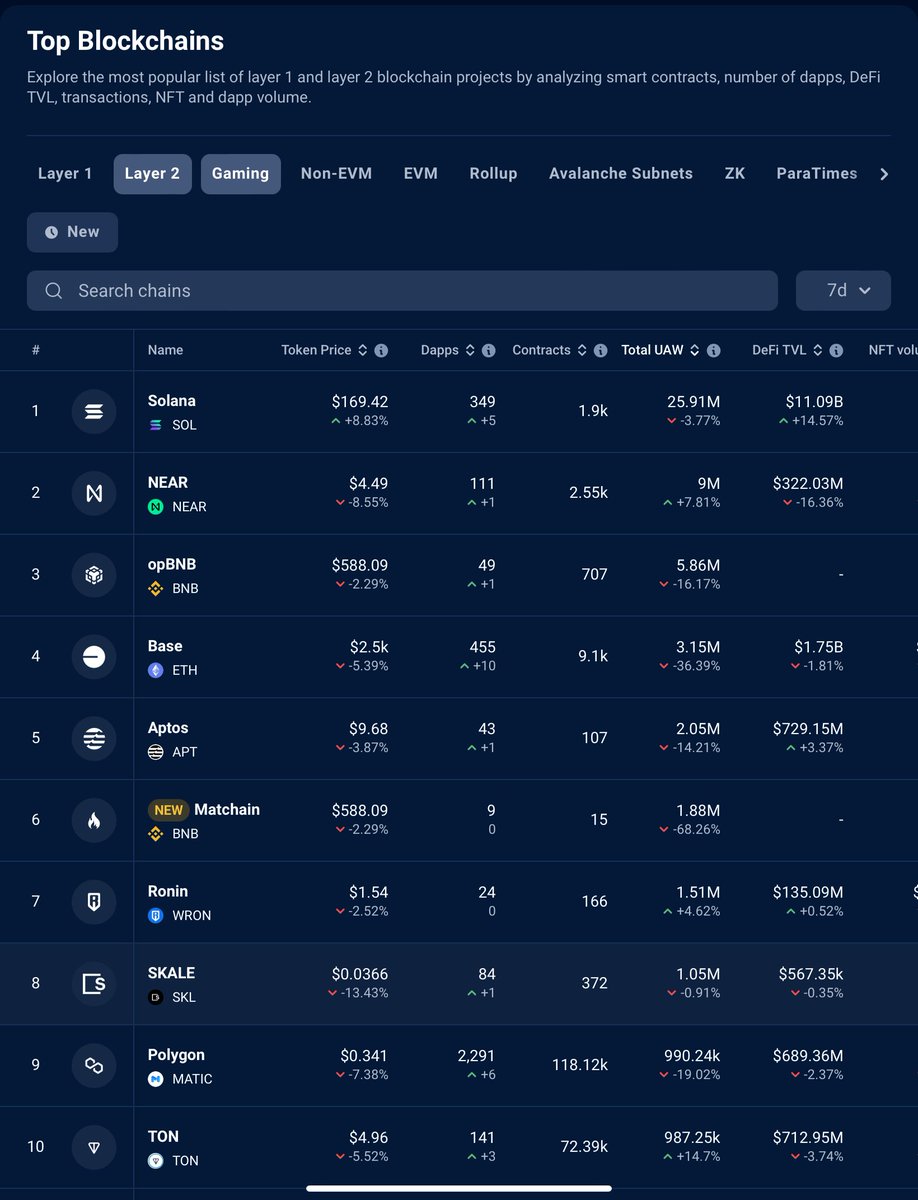Click Polygon dapps count 2,291
The image size is (918, 1200).
click(476, 1055)
